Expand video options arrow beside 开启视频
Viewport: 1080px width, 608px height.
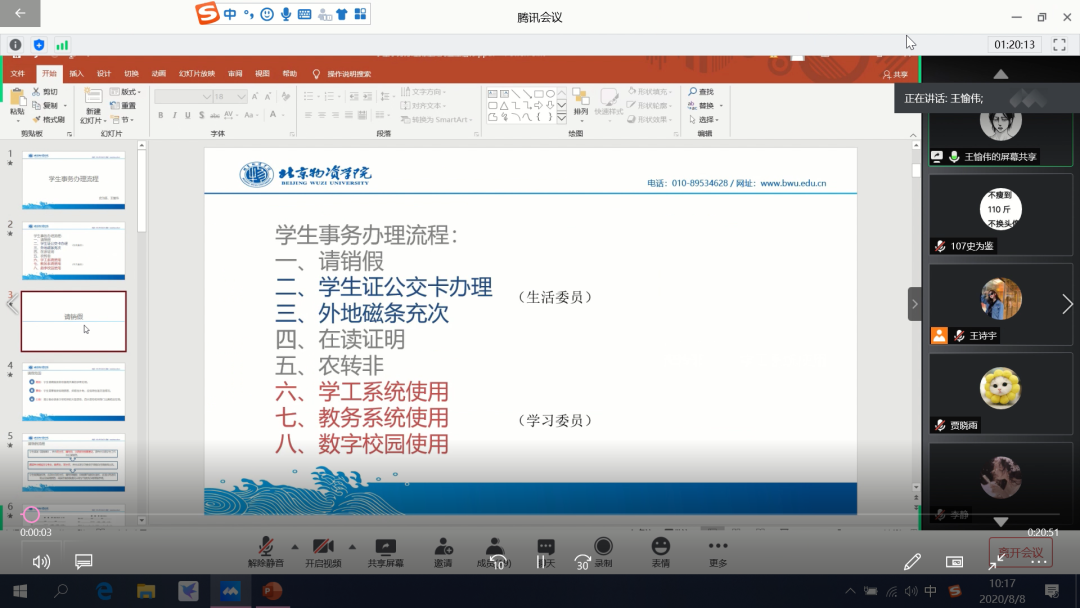[352, 546]
